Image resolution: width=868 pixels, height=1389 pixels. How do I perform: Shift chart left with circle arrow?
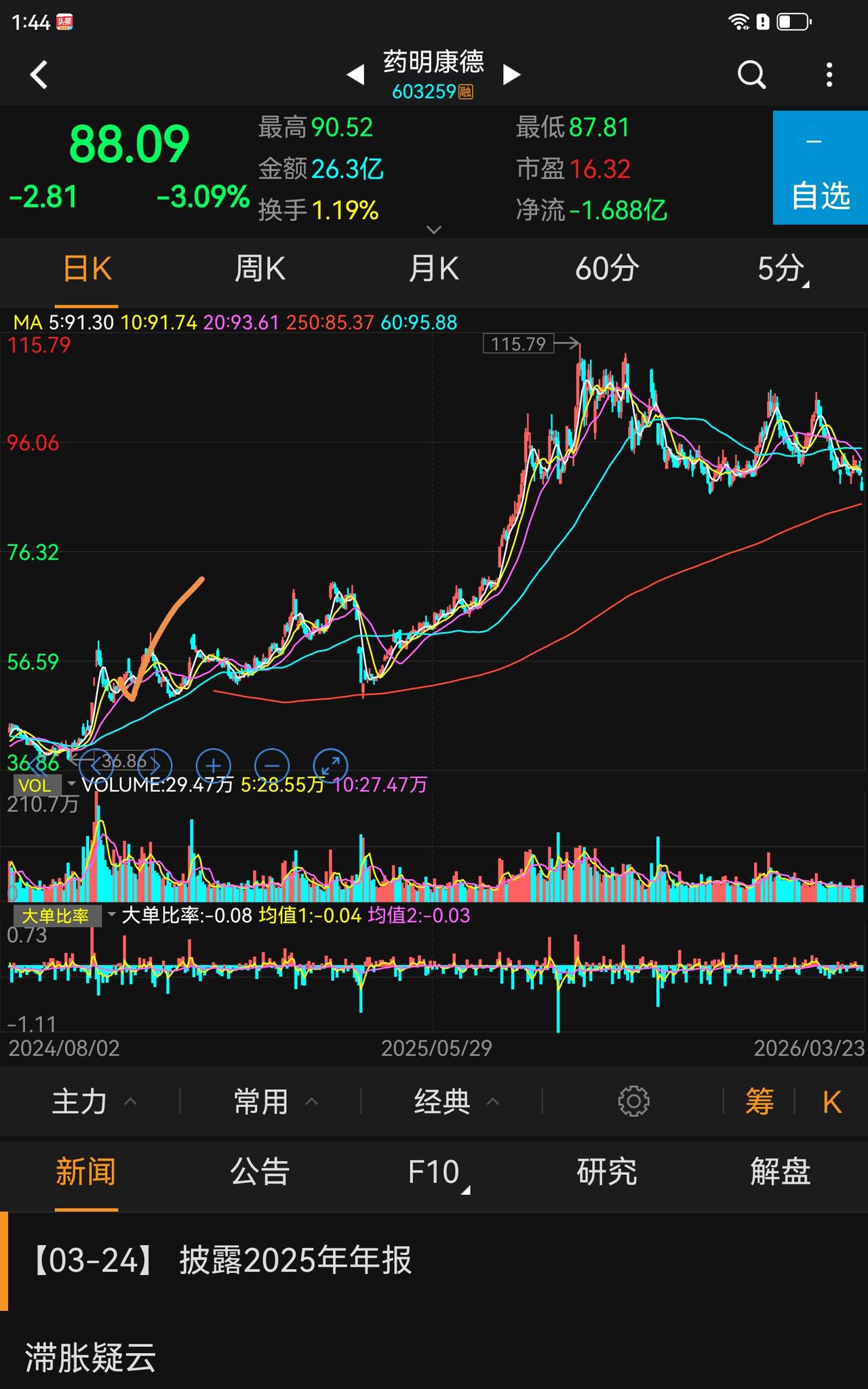[96, 766]
